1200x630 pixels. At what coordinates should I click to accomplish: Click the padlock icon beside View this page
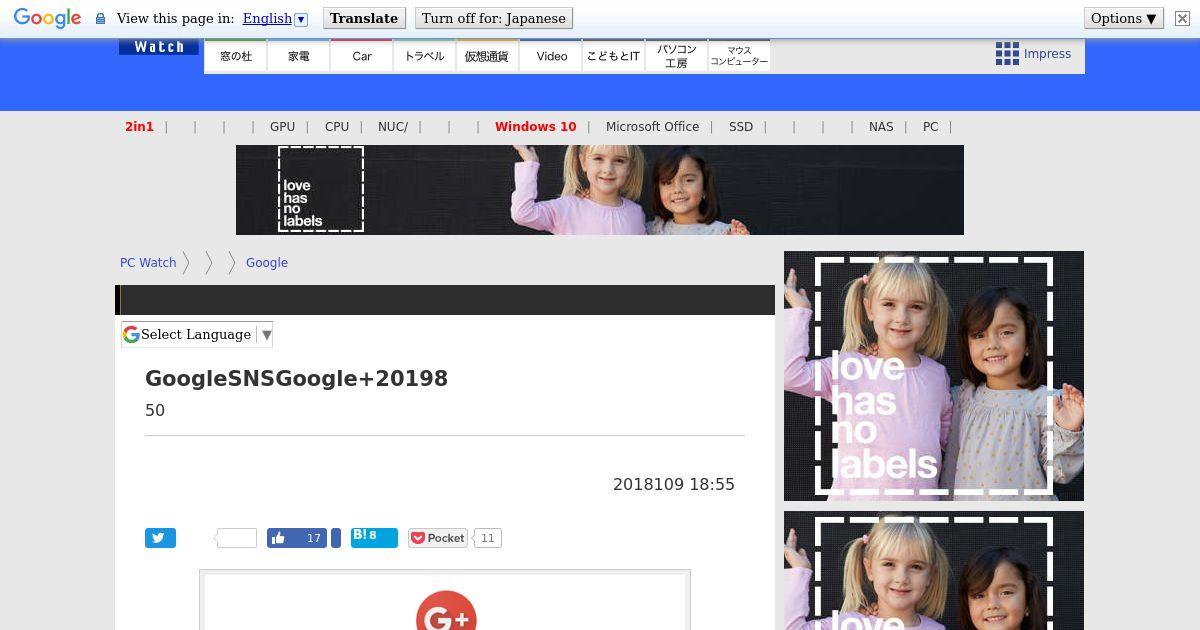[x=100, y=19]
